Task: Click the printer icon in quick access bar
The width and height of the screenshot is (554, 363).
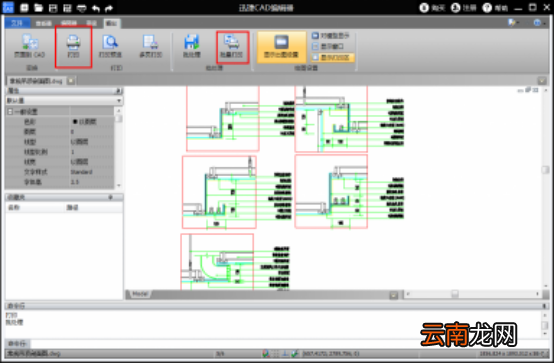Action: (82, 7)
